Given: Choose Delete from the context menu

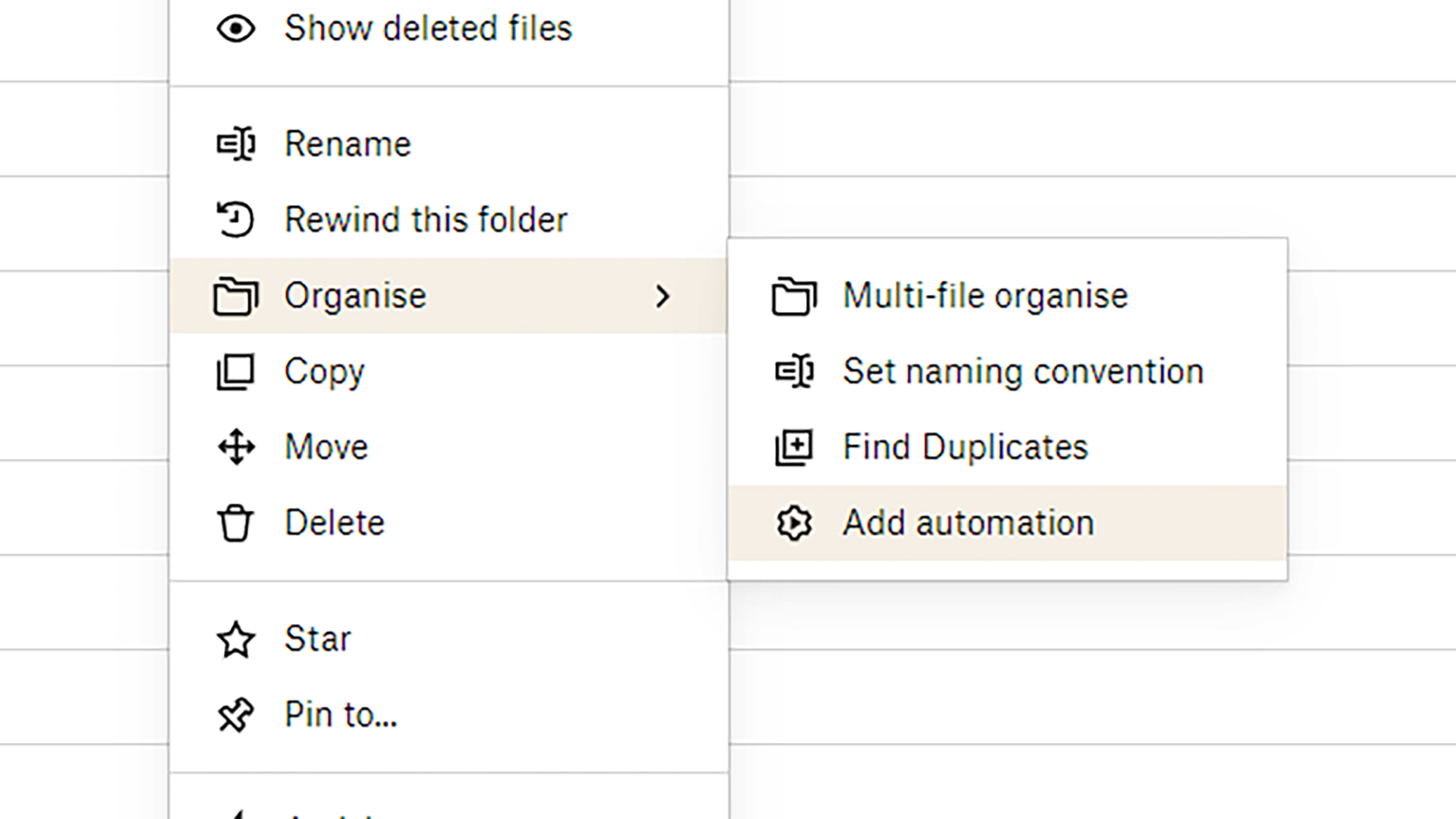Looking at the screenshot, I should (449, 523).
